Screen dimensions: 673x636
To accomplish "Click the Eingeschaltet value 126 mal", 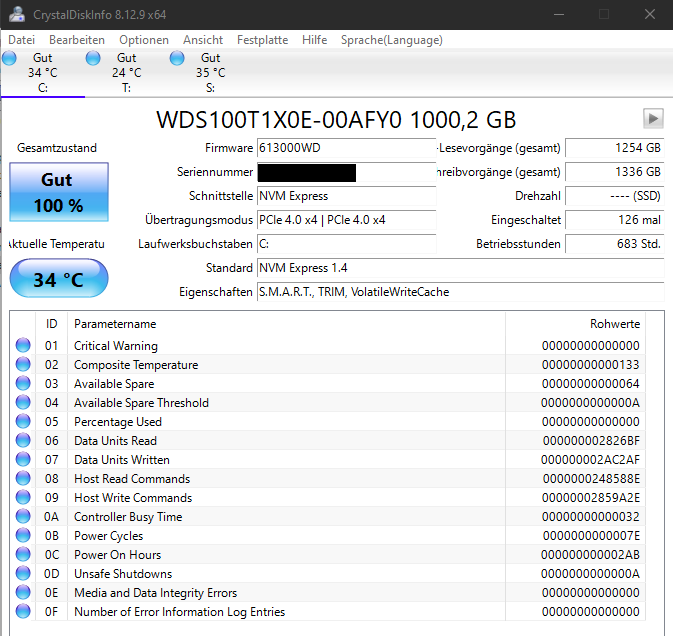I will tap(615, 220).
